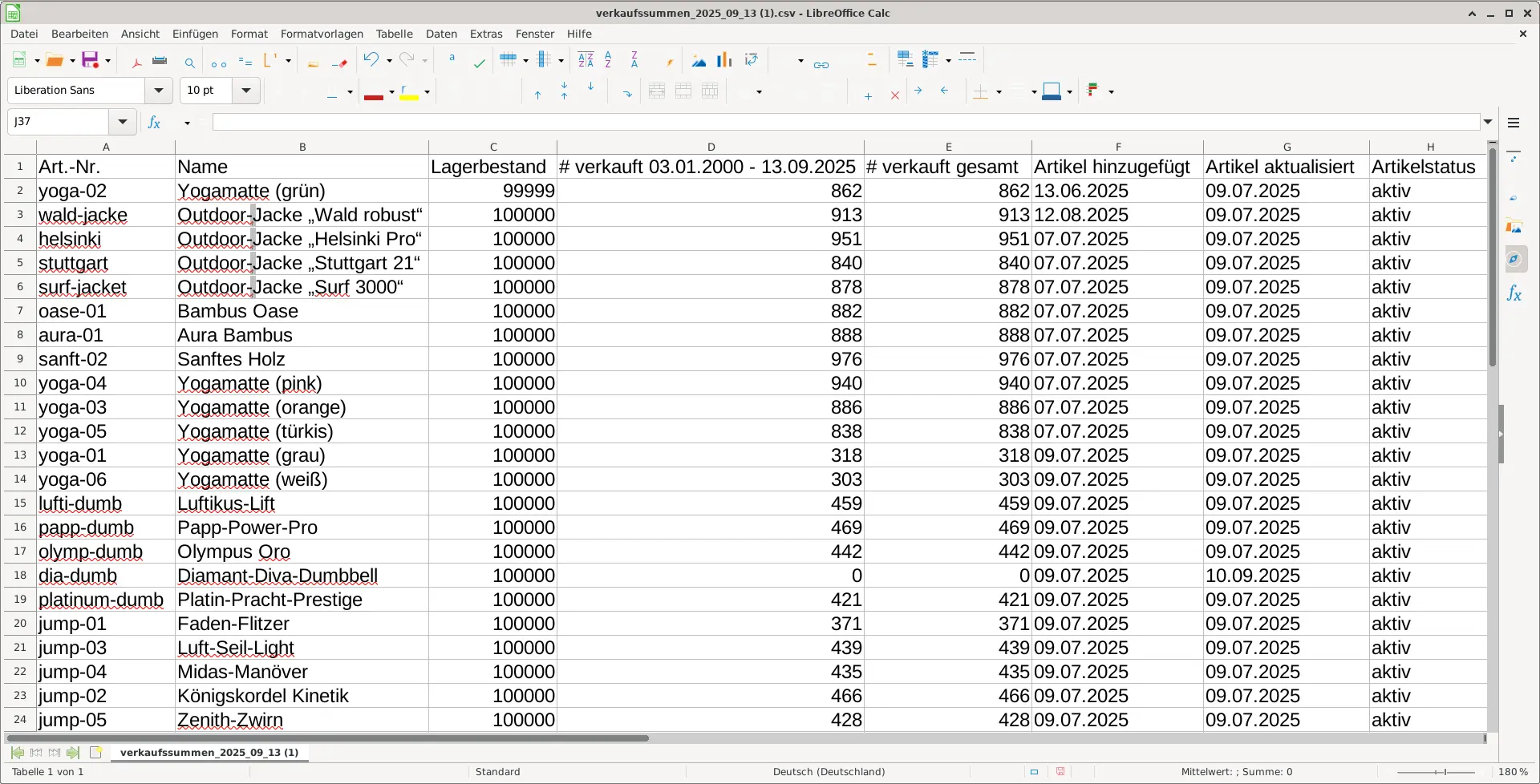1540x784 pixels.
Task: Click the Insert Chart bar icon
Action: point(724,61)
